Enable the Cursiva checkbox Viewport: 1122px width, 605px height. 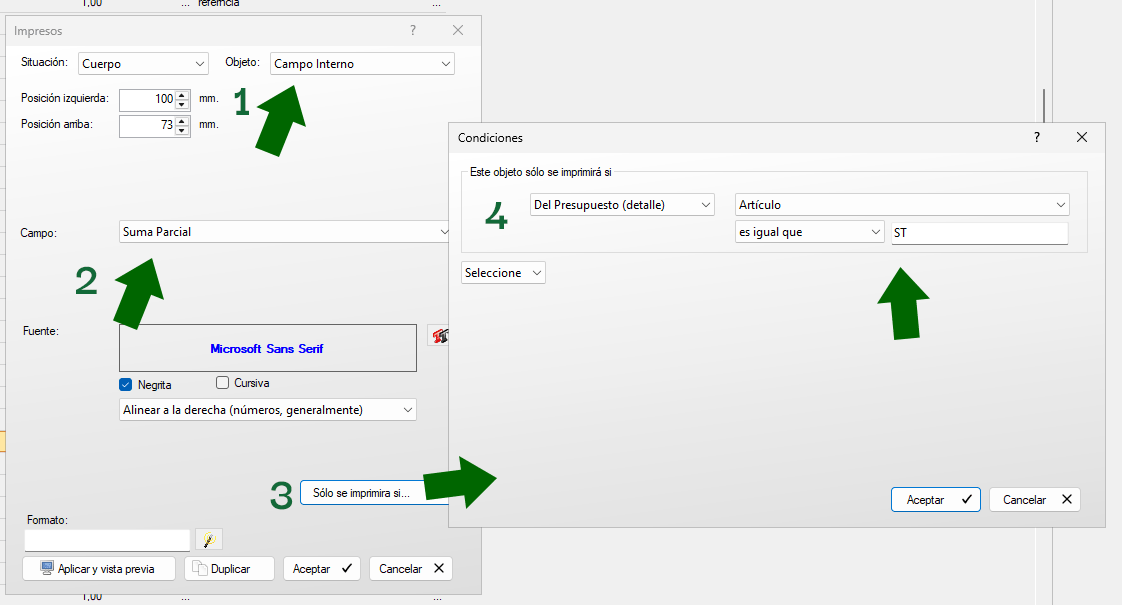point(223,383)
